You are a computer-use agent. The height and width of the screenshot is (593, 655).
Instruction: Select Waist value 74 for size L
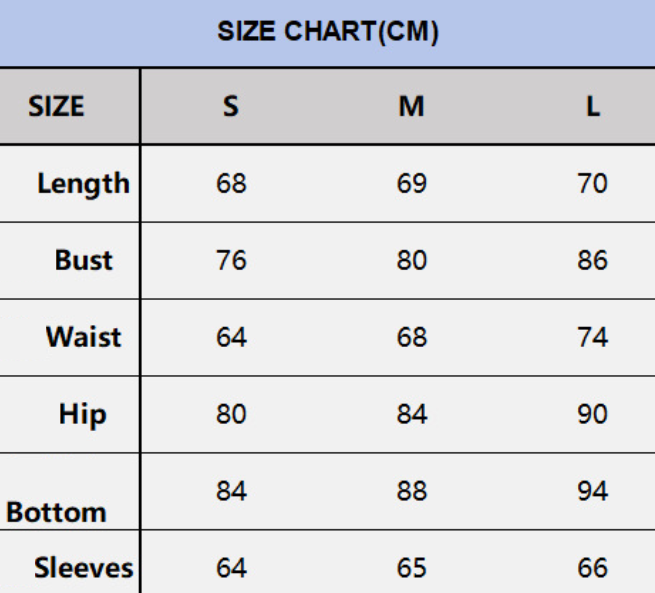click(592, 337)
